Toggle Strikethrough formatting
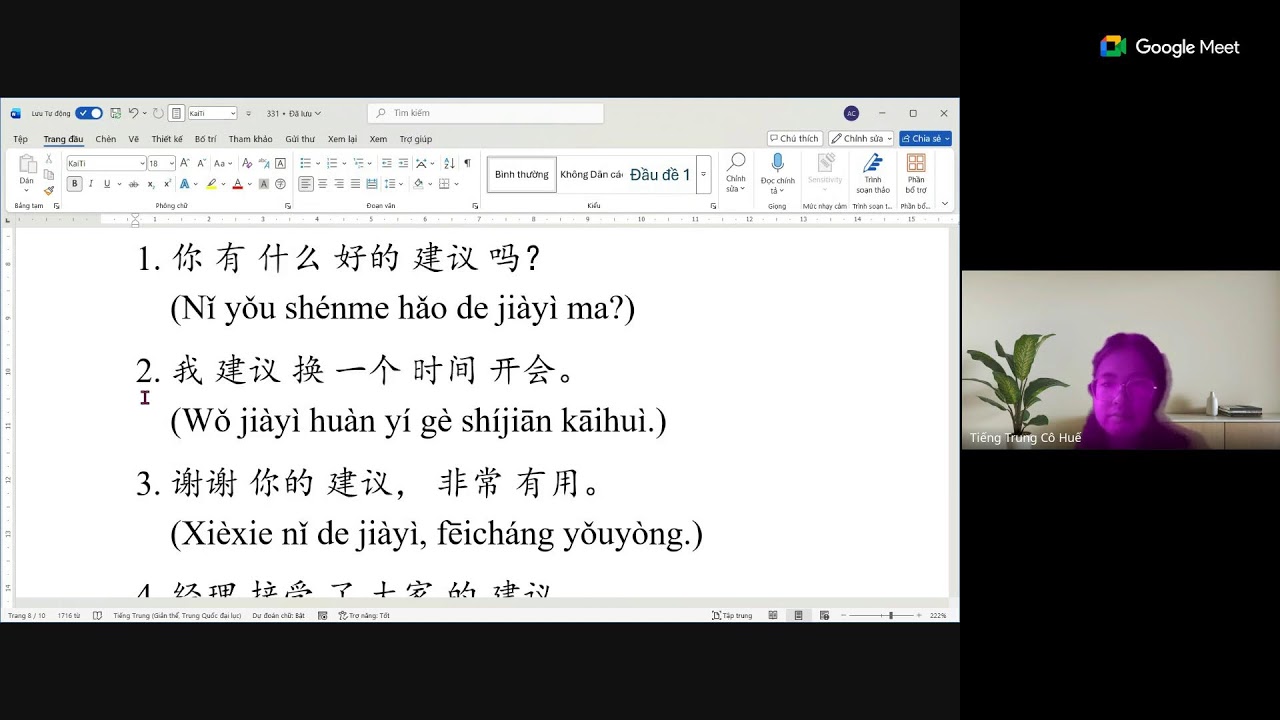Screen dimensions: 1280x720 (134, 184)
